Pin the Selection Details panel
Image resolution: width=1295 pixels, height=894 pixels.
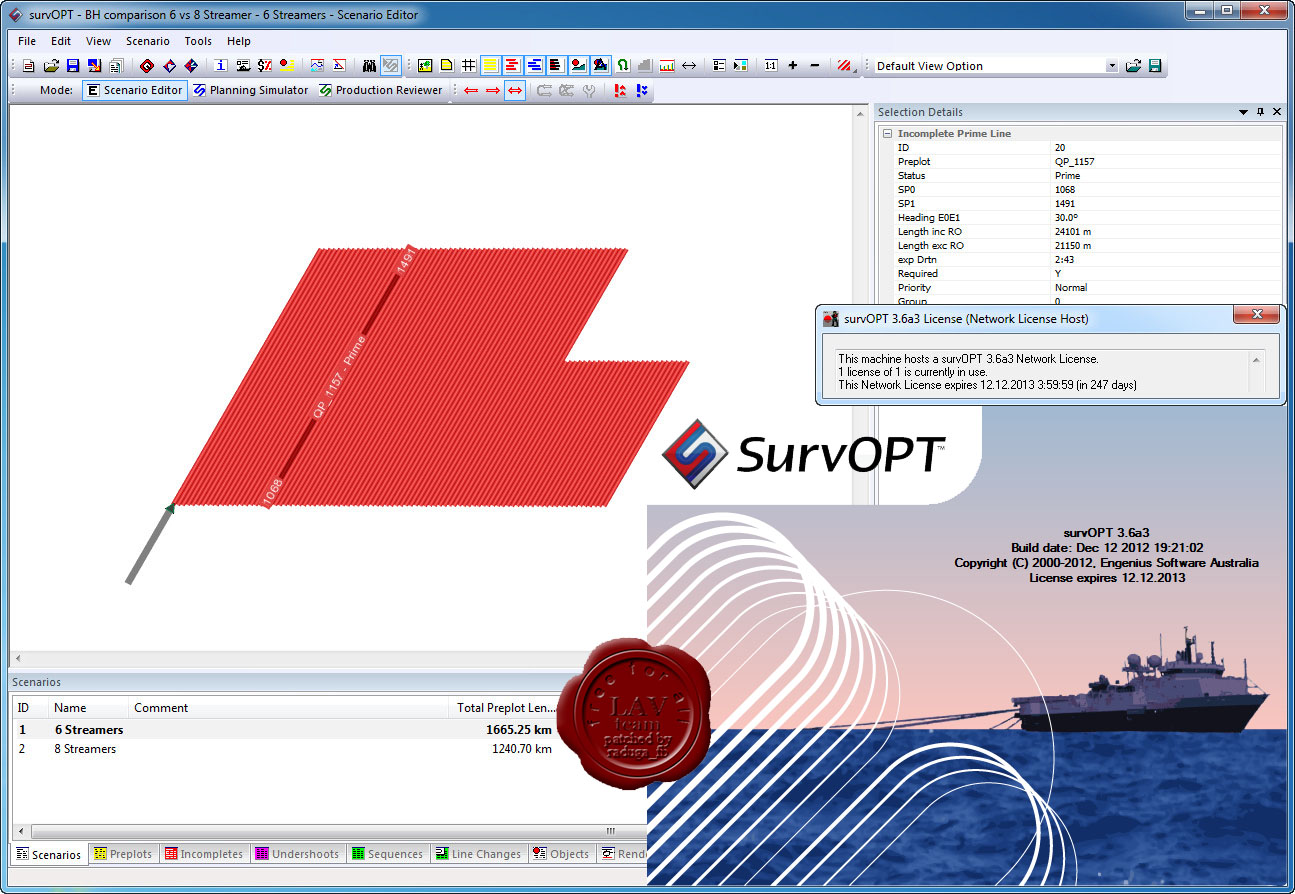coord(1260,112)
